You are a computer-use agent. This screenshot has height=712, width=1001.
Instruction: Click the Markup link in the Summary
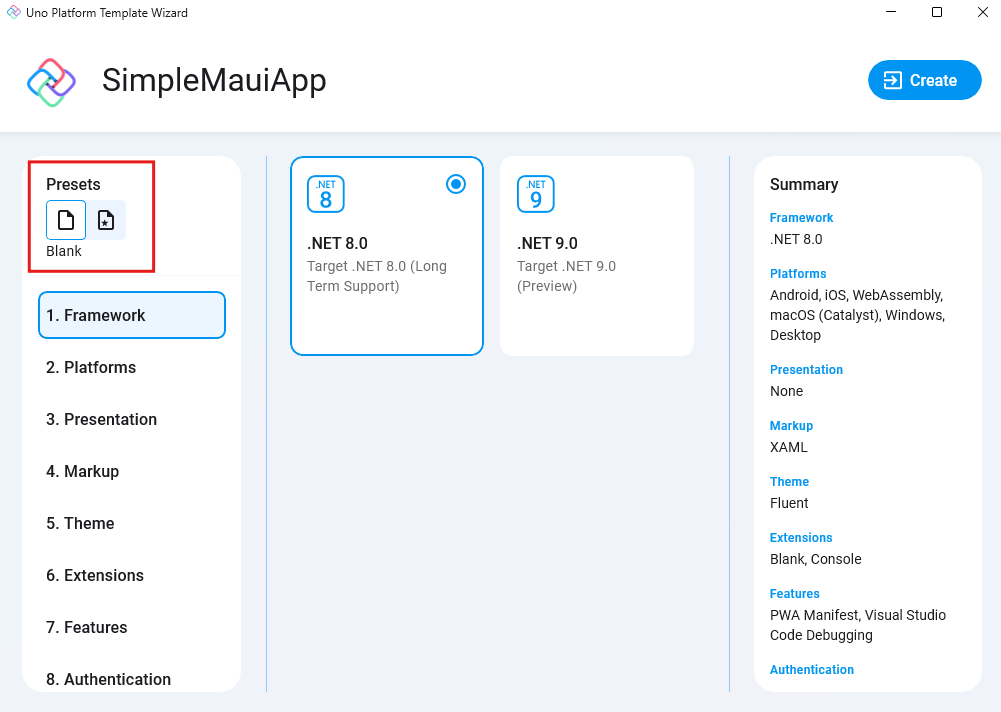791,425
